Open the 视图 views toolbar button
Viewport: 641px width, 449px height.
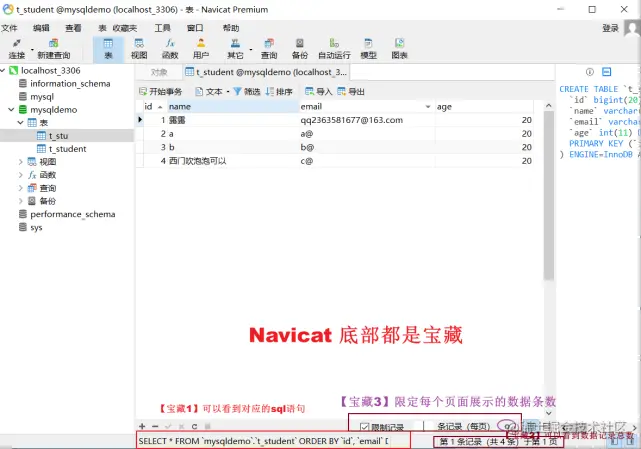pyautogui.click(x=139, y=48)
